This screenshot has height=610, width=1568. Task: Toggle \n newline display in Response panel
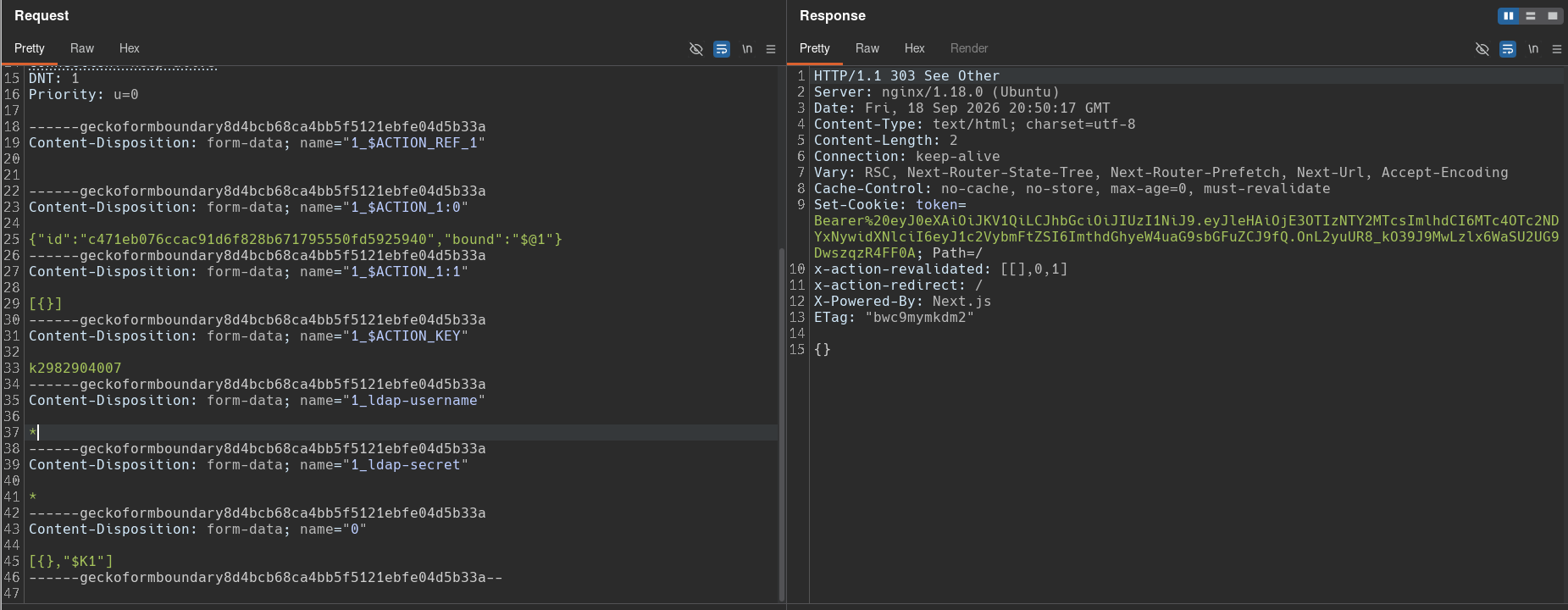point(1533,49)
